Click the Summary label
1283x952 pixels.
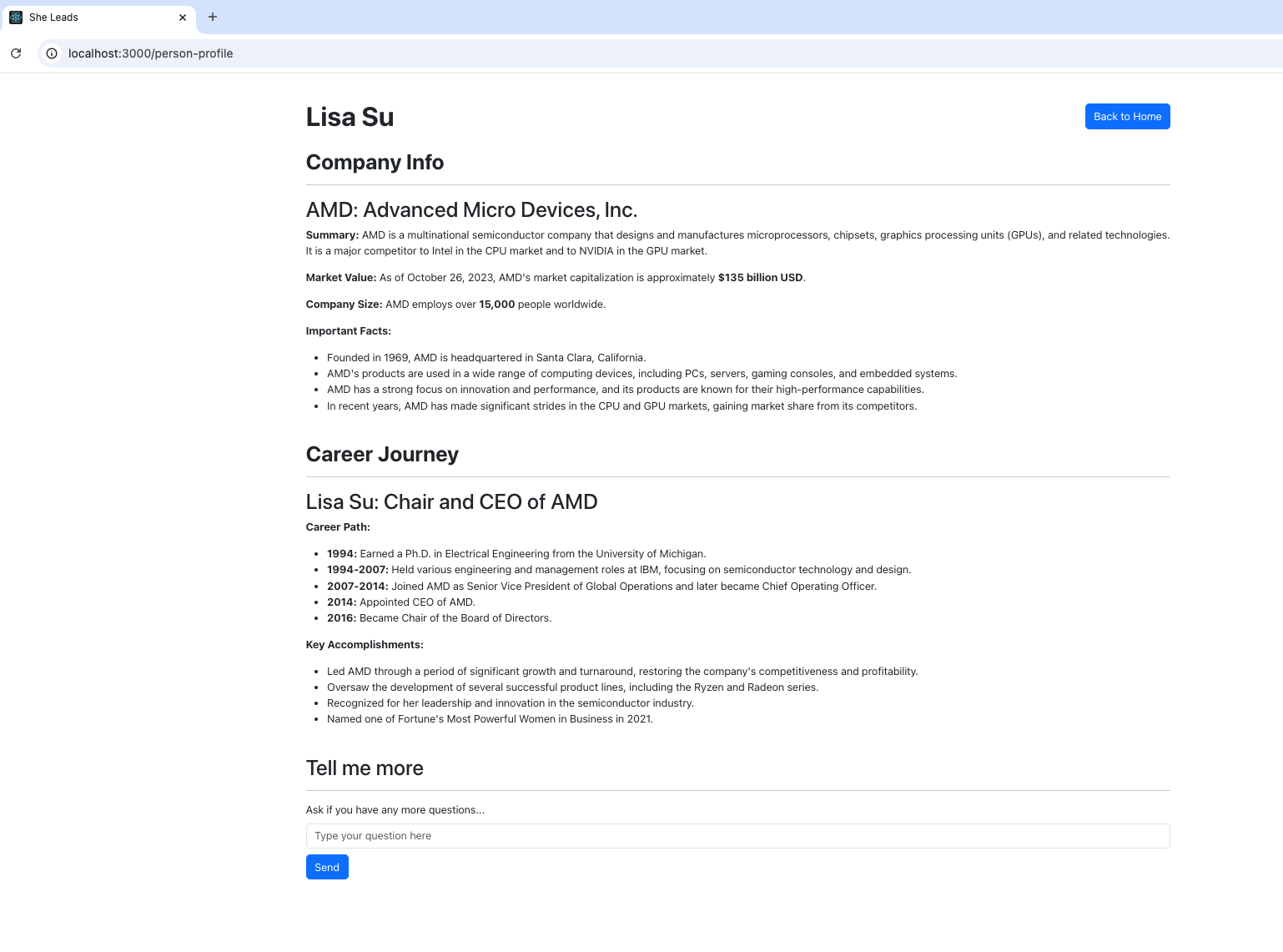click(332, 235)
